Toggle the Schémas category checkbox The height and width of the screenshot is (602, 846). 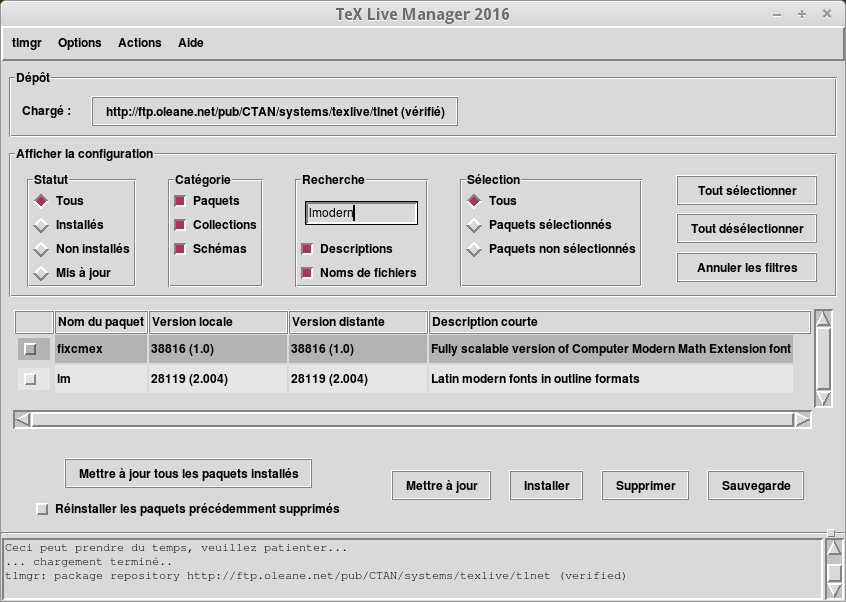[x=180, y=249]
